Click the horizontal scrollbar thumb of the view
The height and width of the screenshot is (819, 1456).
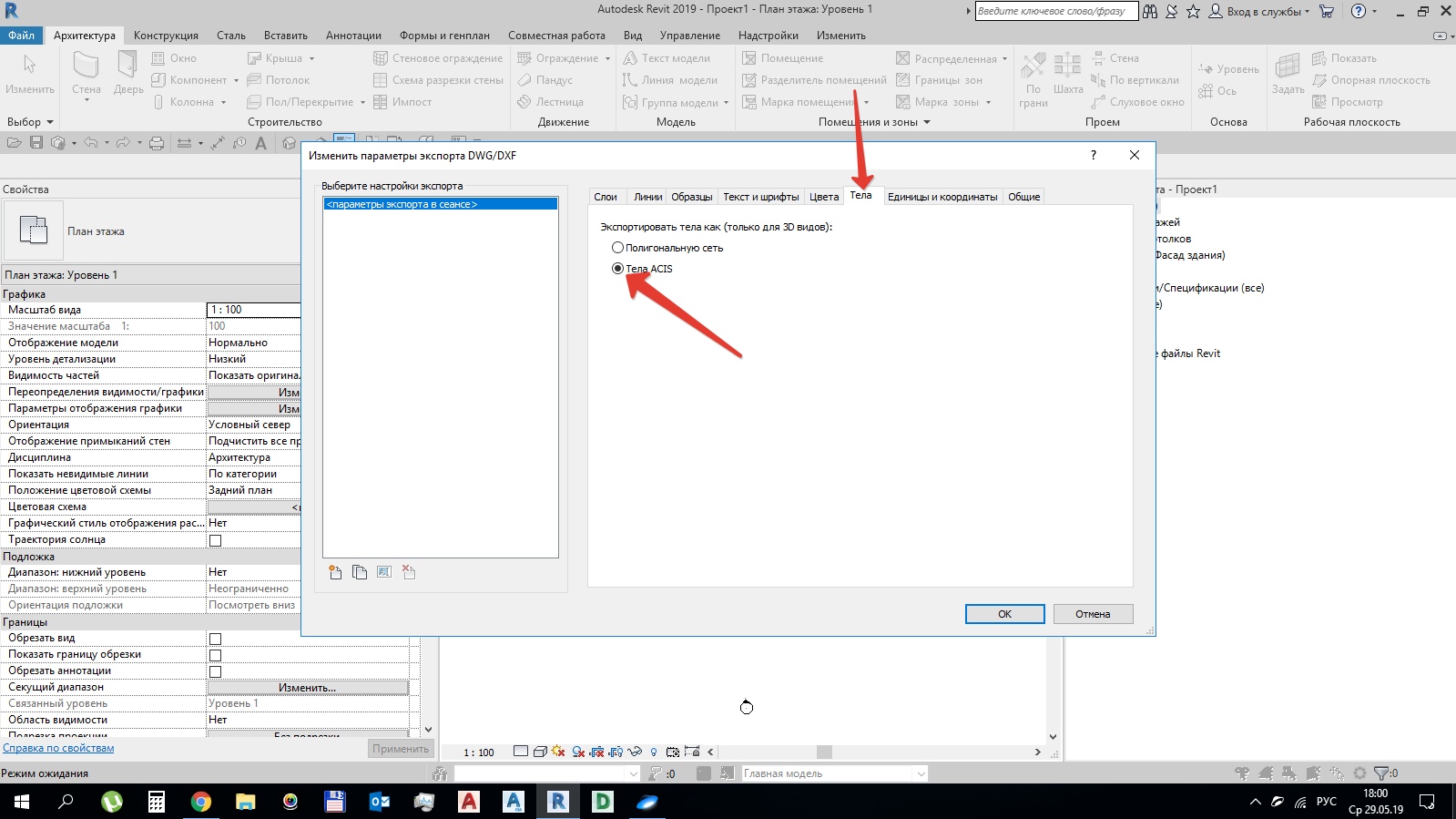[824, 752]
